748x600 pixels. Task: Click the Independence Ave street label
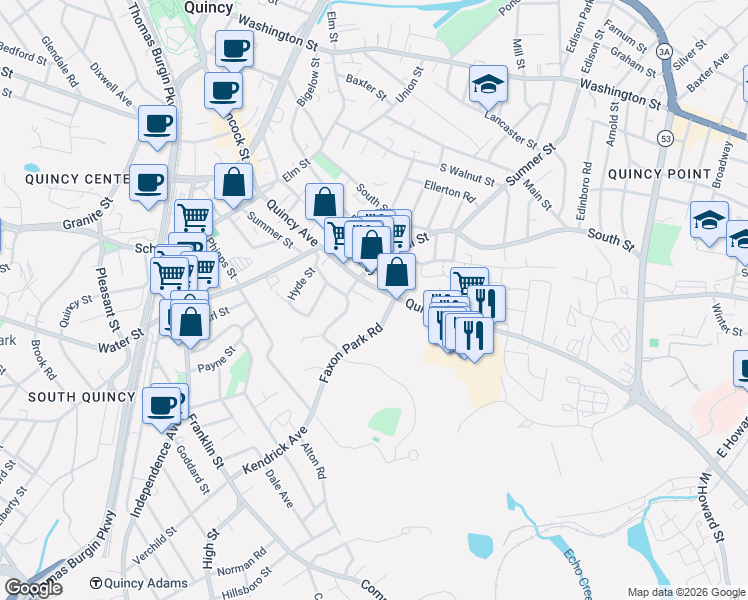click(x=156, y=470)
